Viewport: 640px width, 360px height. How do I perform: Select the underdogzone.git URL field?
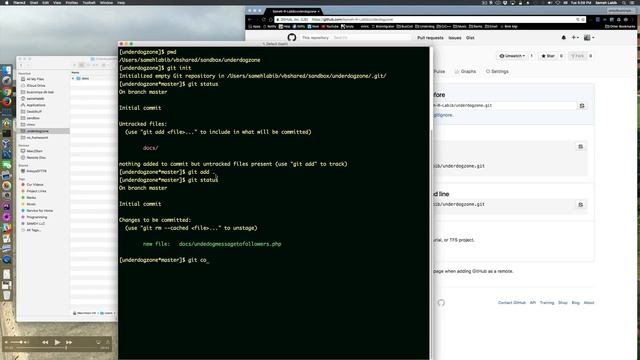point(504,105)
